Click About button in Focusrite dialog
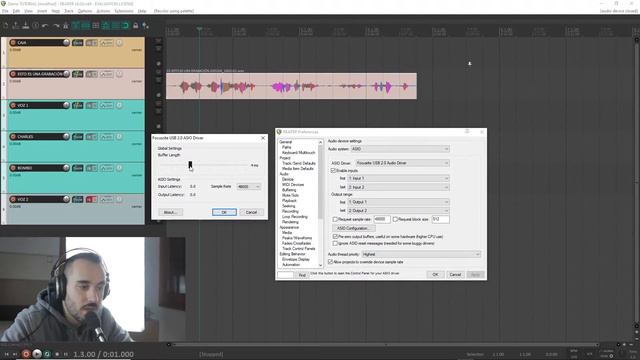 (170, 212)
